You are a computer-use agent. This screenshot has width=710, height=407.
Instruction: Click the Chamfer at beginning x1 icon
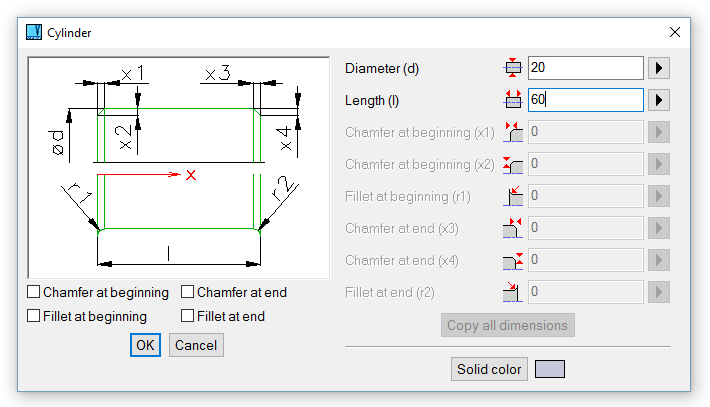[x=513, y=132]
